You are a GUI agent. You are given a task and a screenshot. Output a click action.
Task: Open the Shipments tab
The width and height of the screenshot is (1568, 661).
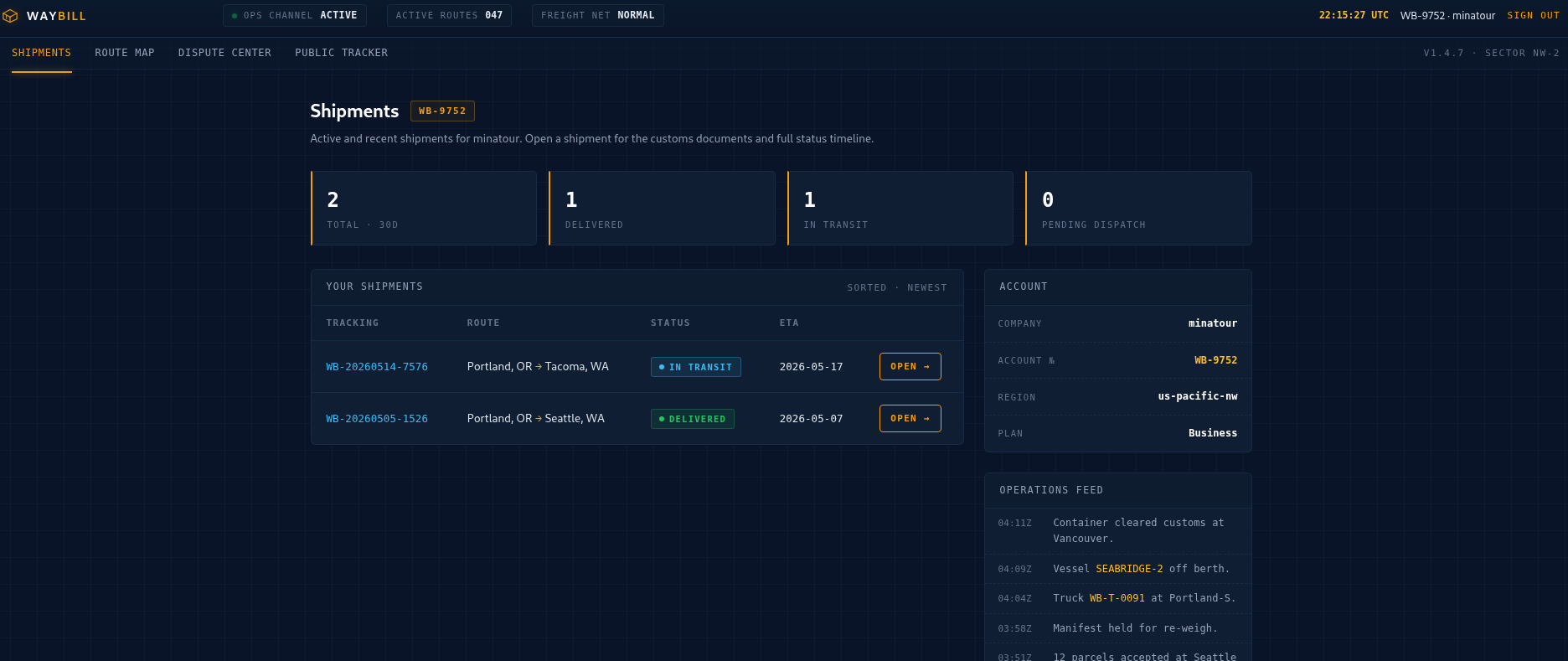42,53
